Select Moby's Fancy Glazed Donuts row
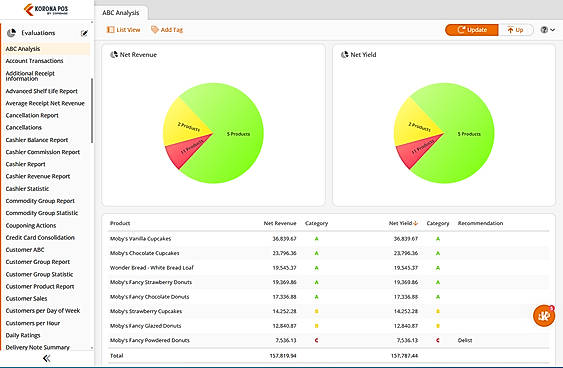Viewport: 563px width, 368px height. 329,326
